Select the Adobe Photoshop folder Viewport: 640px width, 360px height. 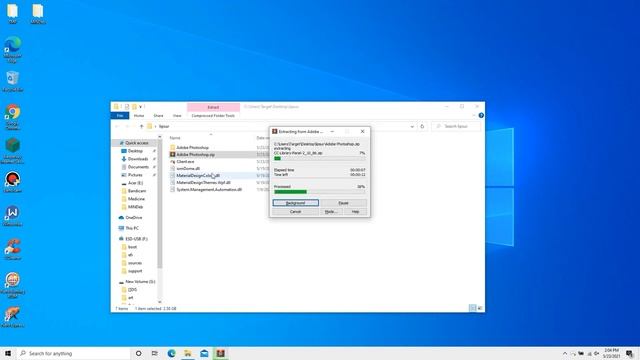pos(192,147)
